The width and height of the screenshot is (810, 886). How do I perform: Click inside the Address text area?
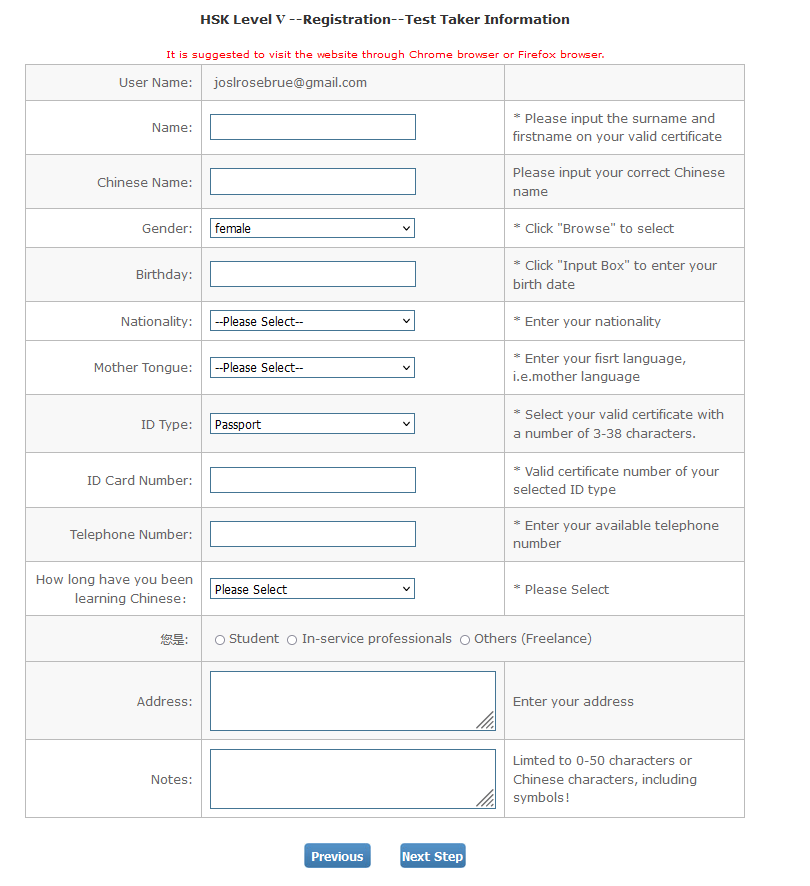pos(353,701)
